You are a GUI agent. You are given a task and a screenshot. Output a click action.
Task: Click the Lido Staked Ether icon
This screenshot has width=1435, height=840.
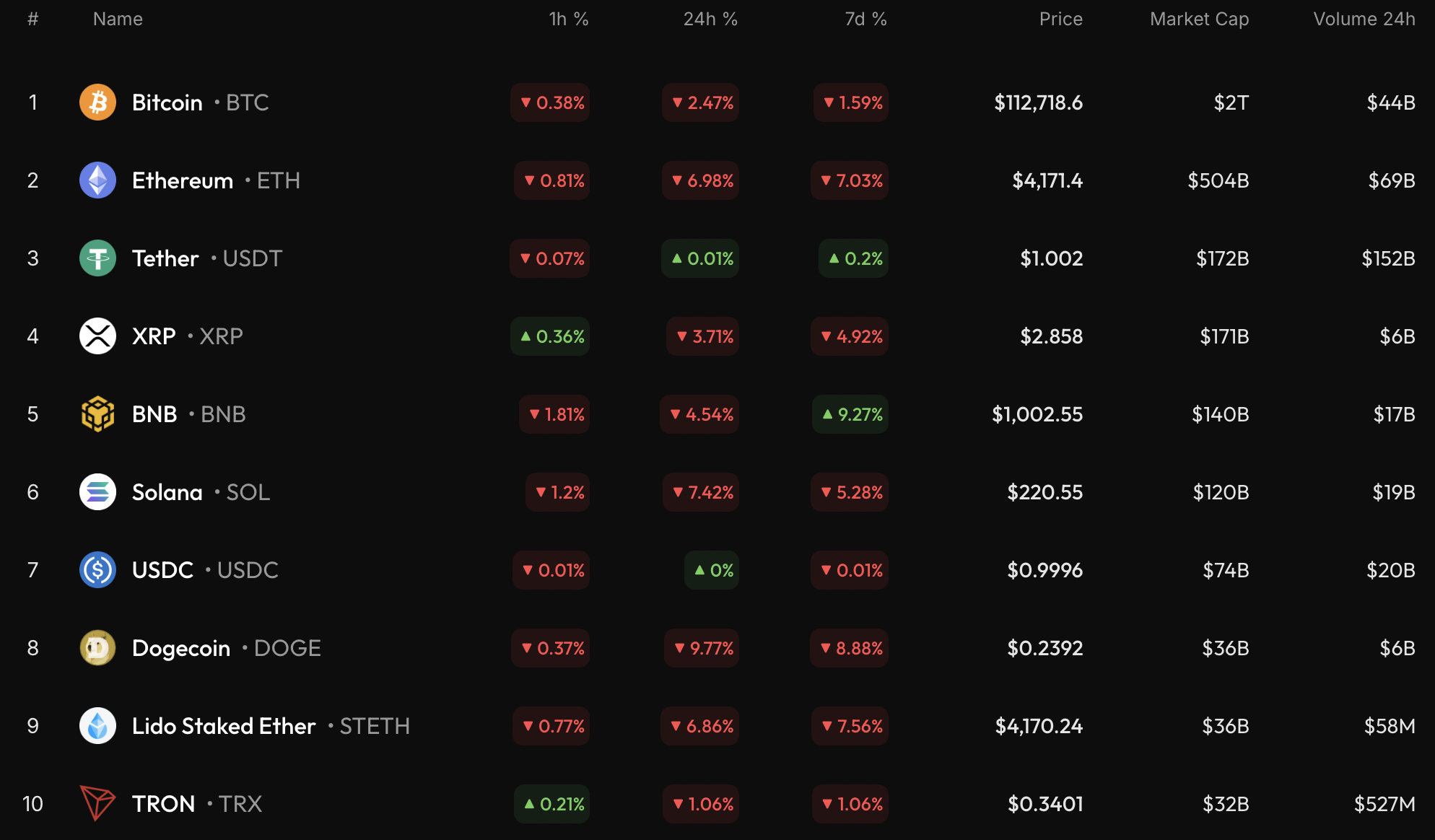(97, 726)
